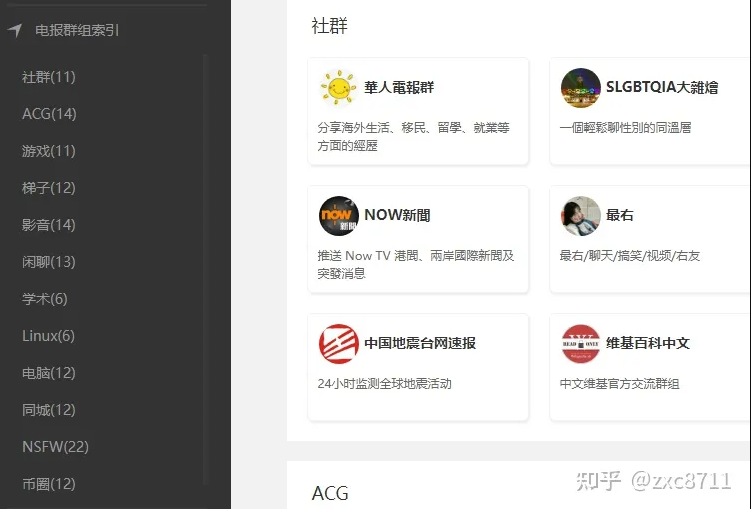Viewport: 751px width, 509px height.
Task: Click the sun avatar of 華人電報群
Action: click(x=339, y=88)
